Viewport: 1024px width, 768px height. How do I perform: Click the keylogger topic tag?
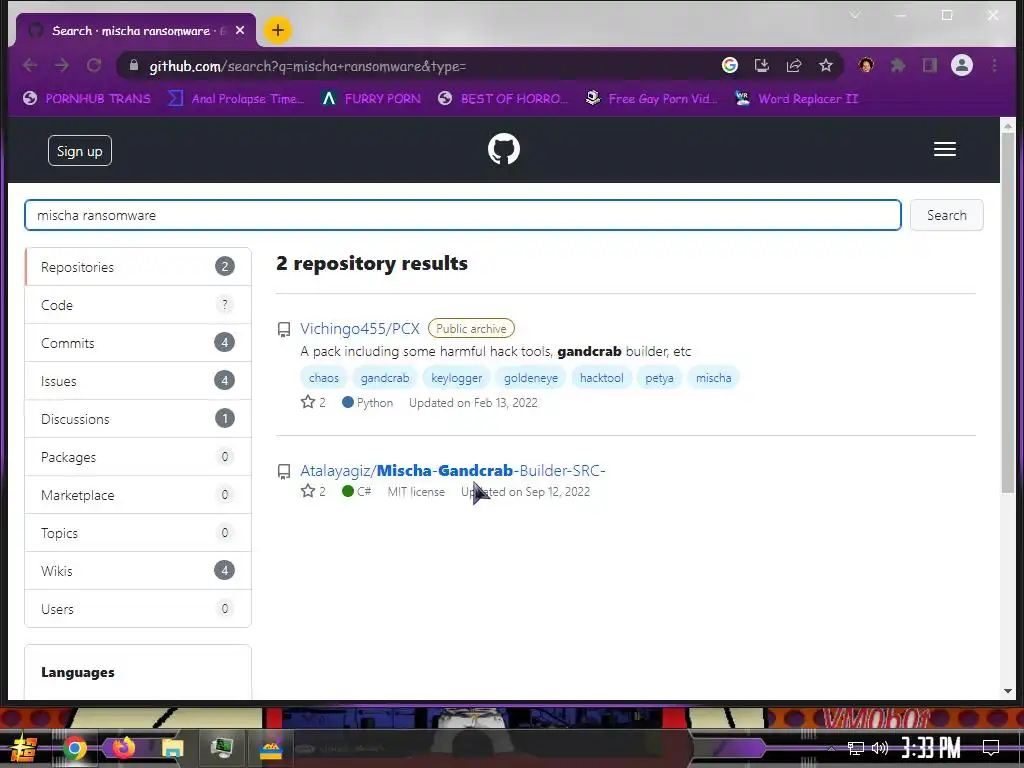(x=456, y=377)
